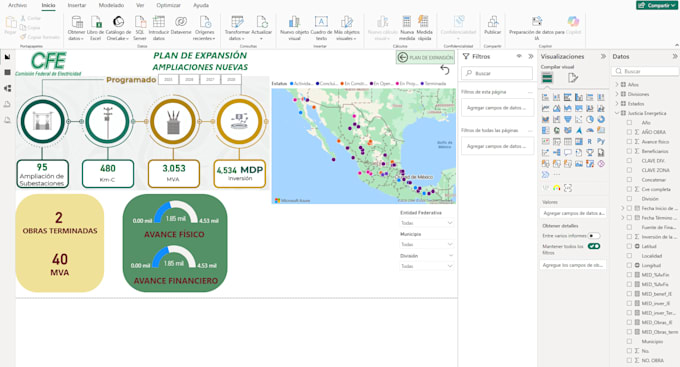The height and width of the screenshot is (367, 680).
Task: Open the Municipio slicer dropdown
Action: coord(427,245)
